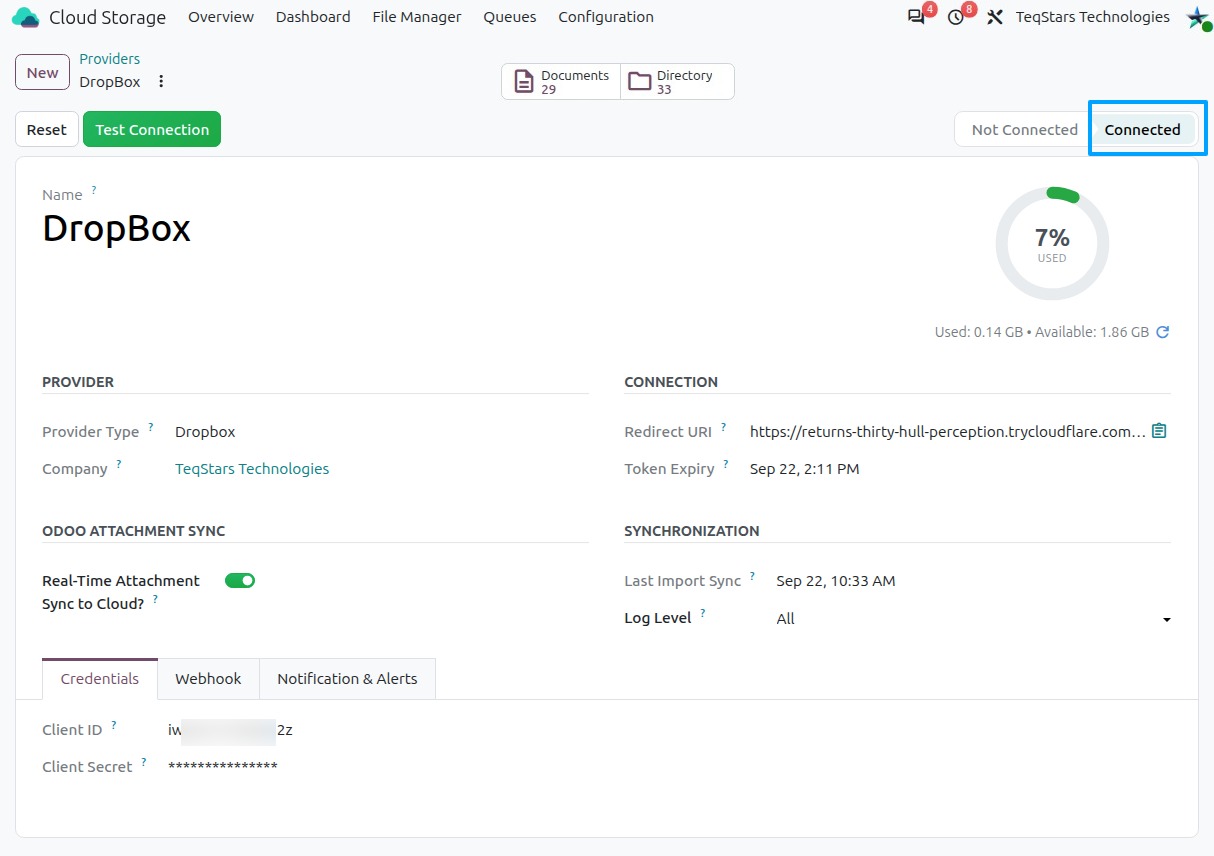This screenshot has height=856, width=1214.
Task: Click the Redirect URI URL text
Action: coord(948,431)
